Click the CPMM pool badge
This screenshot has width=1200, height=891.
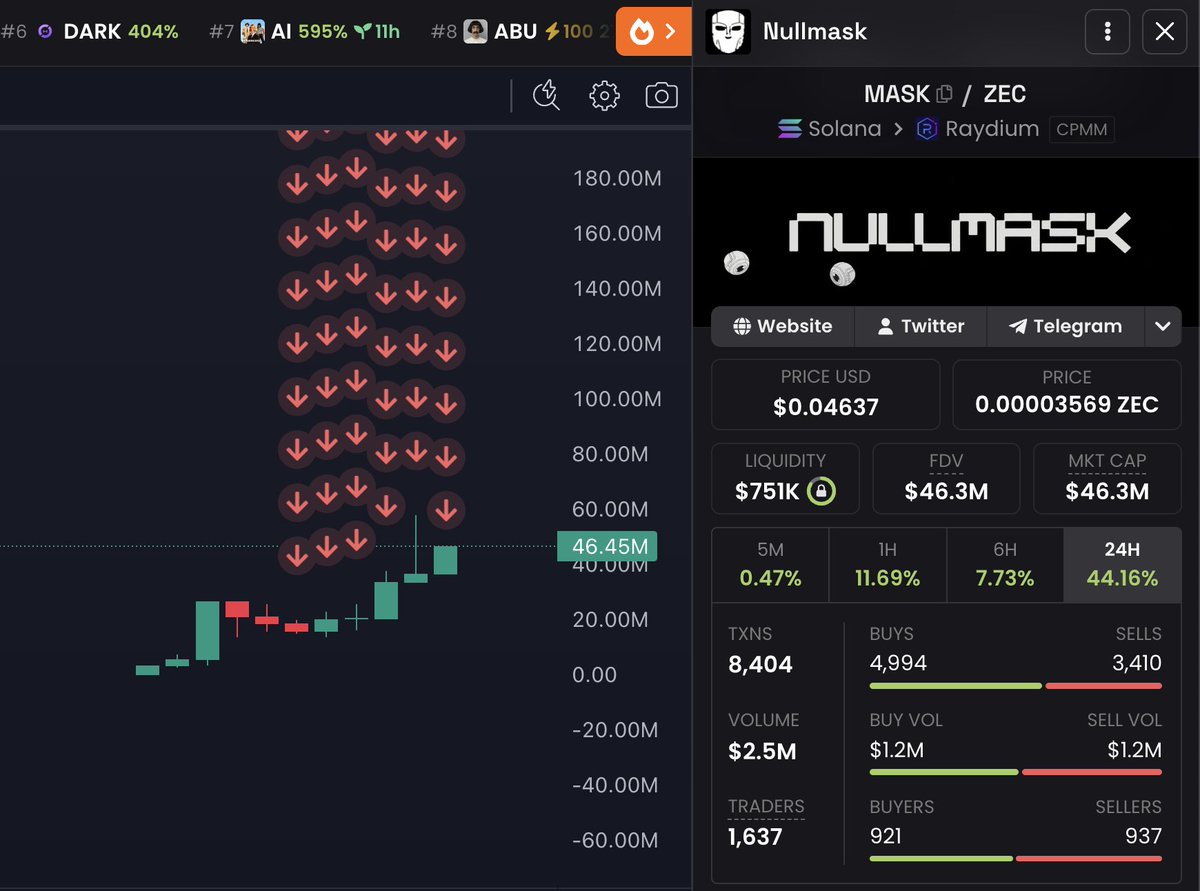(1081, 129)
